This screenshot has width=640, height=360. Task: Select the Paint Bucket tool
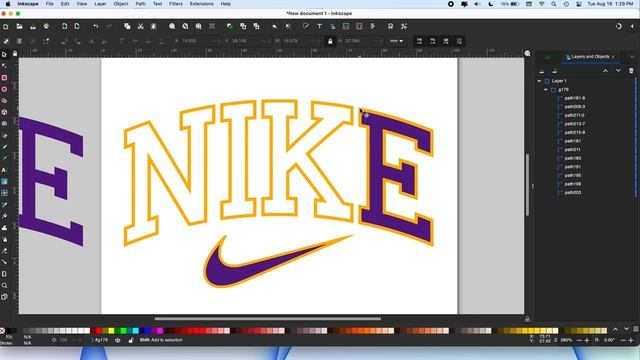(x=4, y=216)
